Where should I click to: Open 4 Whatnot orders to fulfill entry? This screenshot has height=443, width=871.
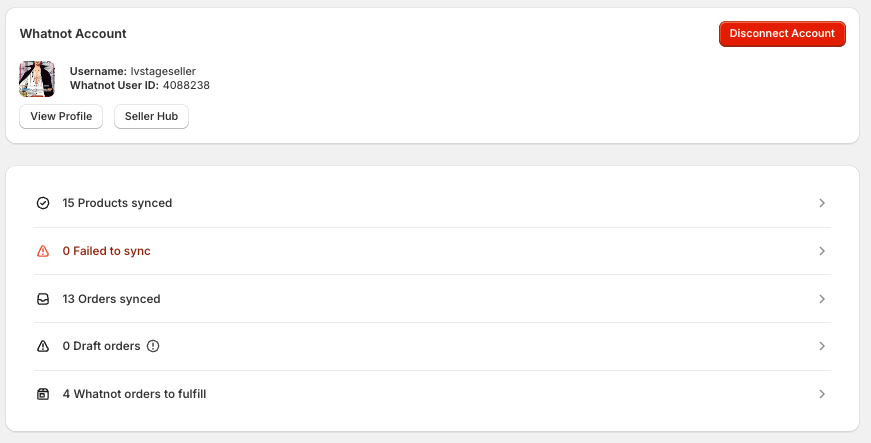(x=134, y=394)
